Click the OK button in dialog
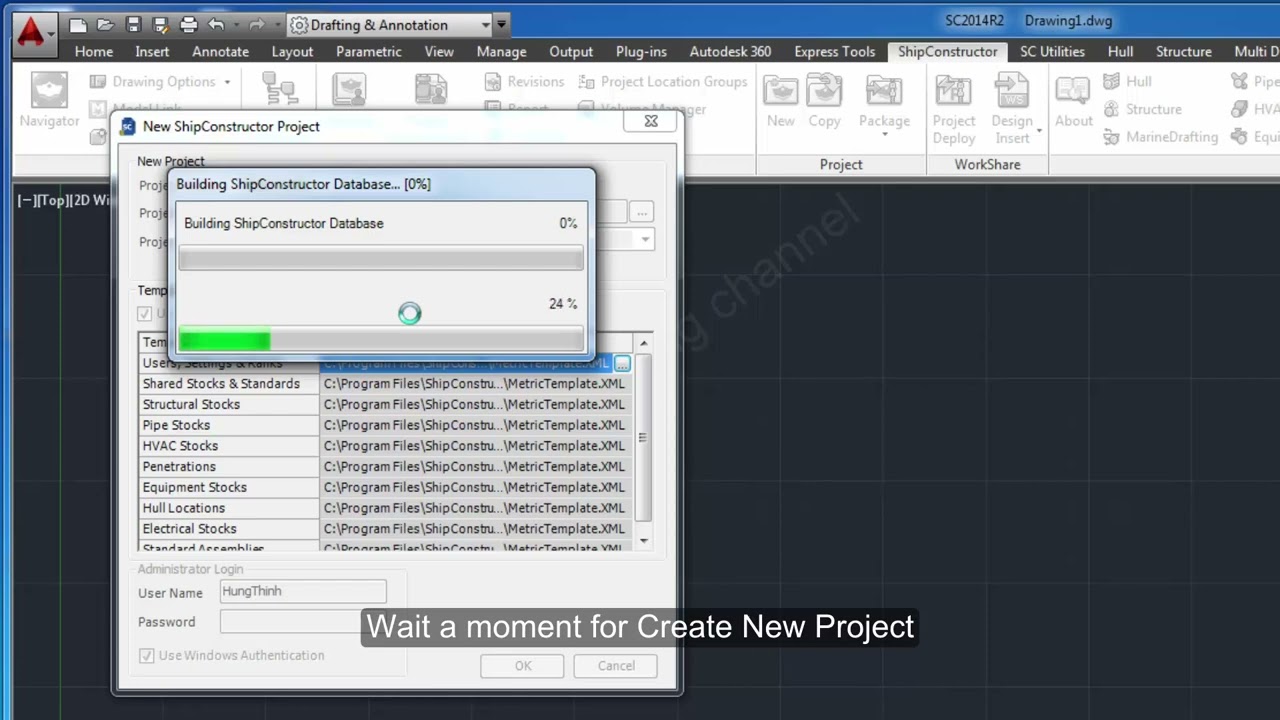 pyautogui.click(x=522, y=666)
